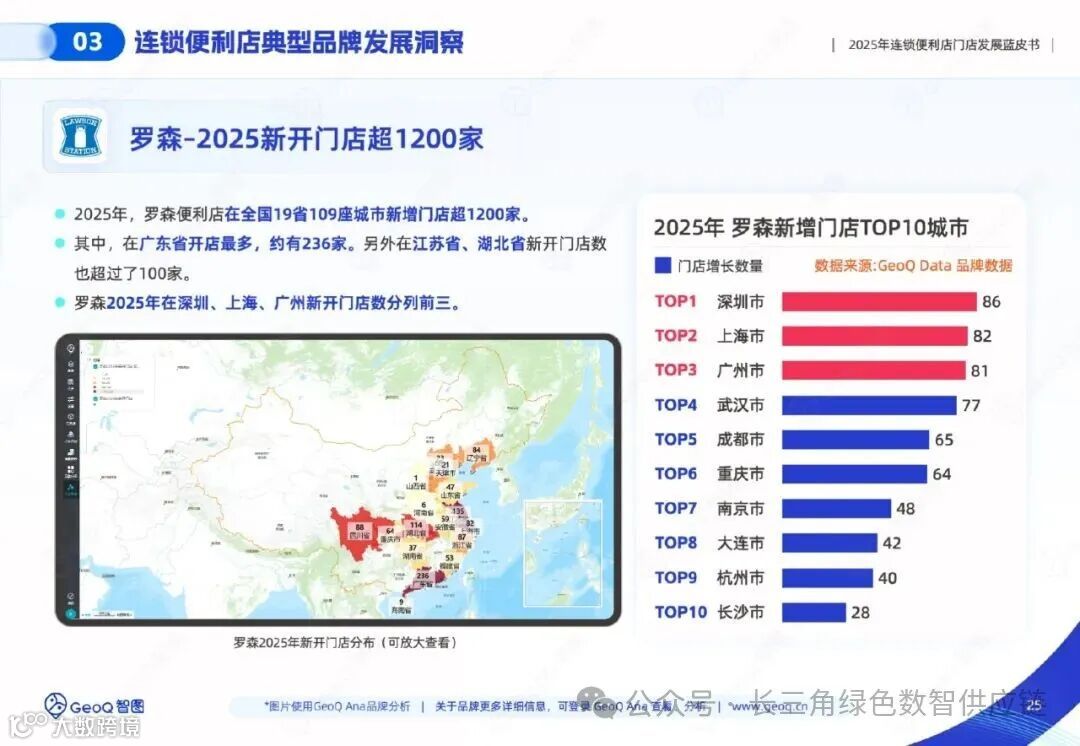Click the www.geoq.cn link in footer
Screen dimensions: 1080x746
tap(768, 706)
